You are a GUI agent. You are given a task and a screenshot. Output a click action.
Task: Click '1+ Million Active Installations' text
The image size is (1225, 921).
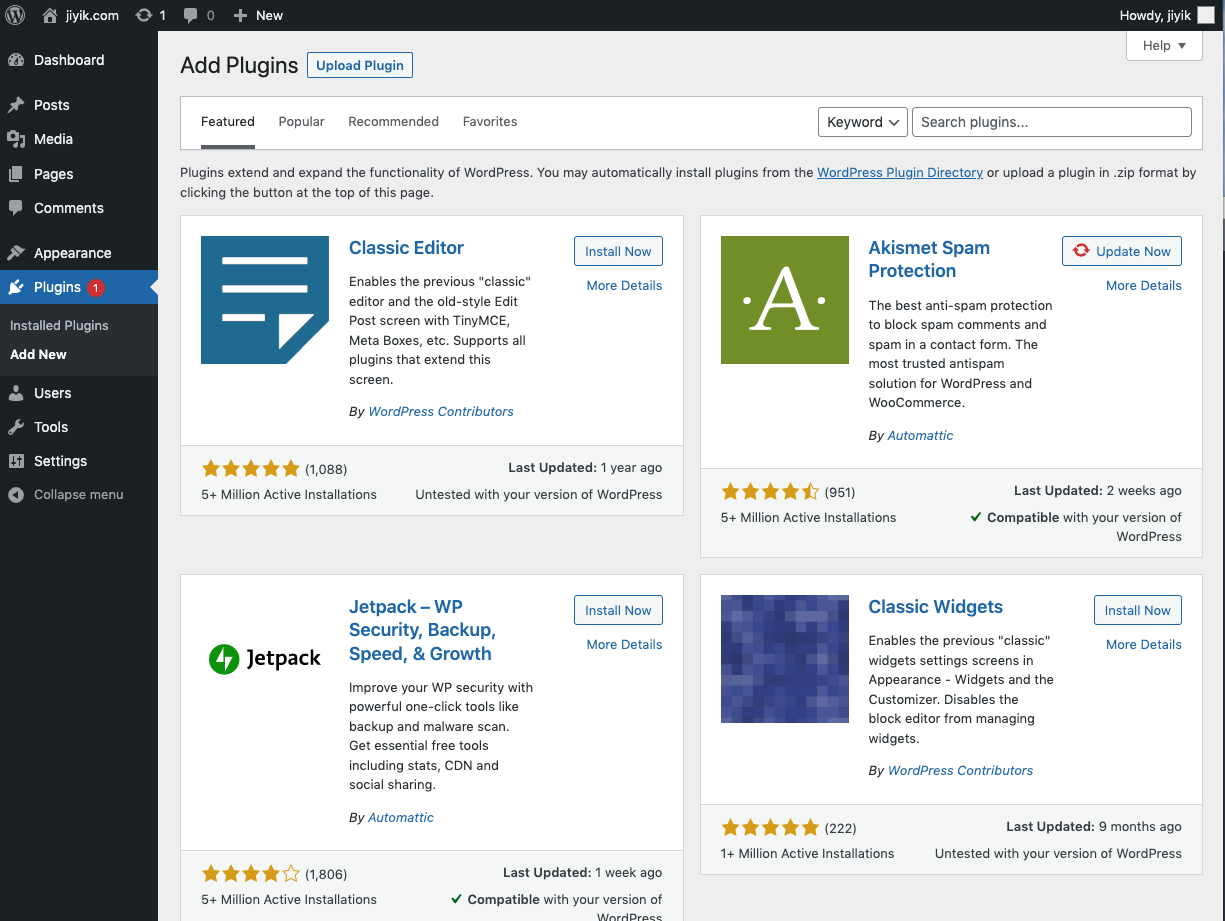coord(808,853)
